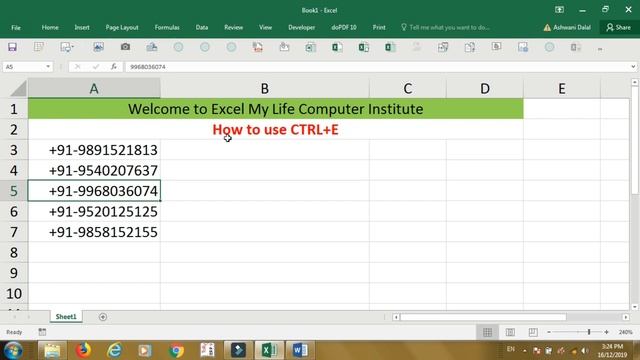
Task: Open the Review ribbon tab
Action: click(x=233, y=27)
